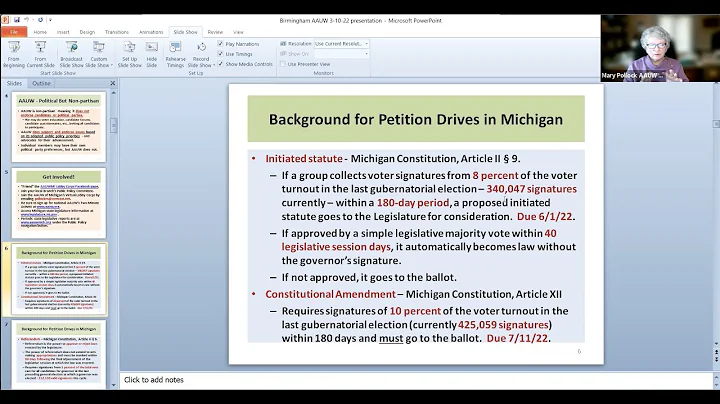This screenshot has height=404, width=720.
Task: Click Mary Pollock's video tile
Action: pos(660,48)
